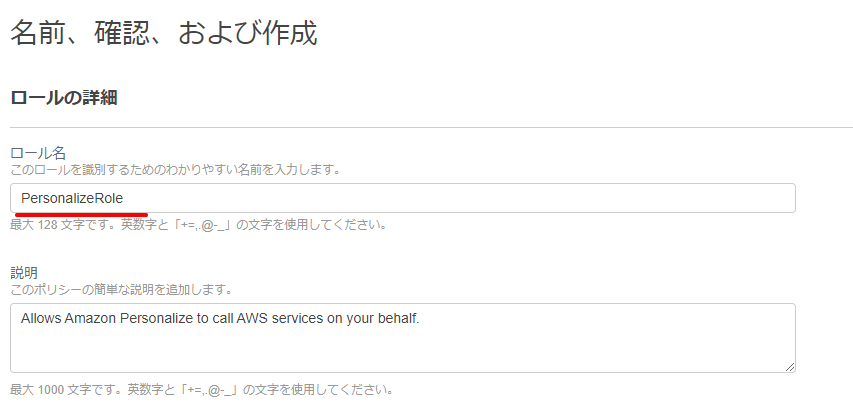The height and width of the screenshot is (420, 853).
Task: Click the 名前、確認、および作成 page heading
Action: (x=164, y=34)
